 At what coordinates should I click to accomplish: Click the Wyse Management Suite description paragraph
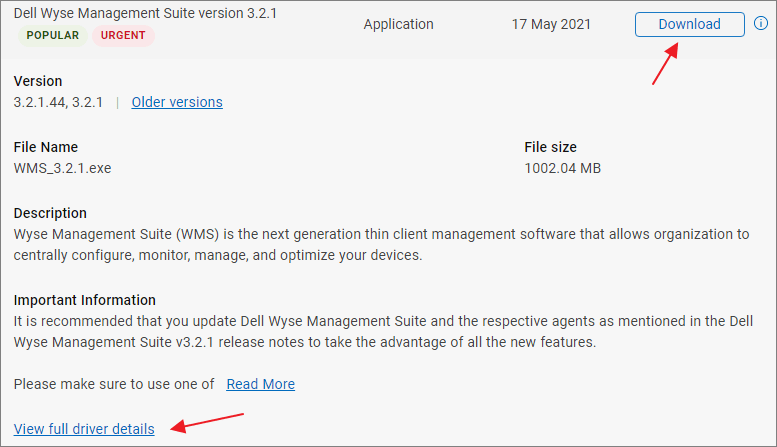coord(380,245)
